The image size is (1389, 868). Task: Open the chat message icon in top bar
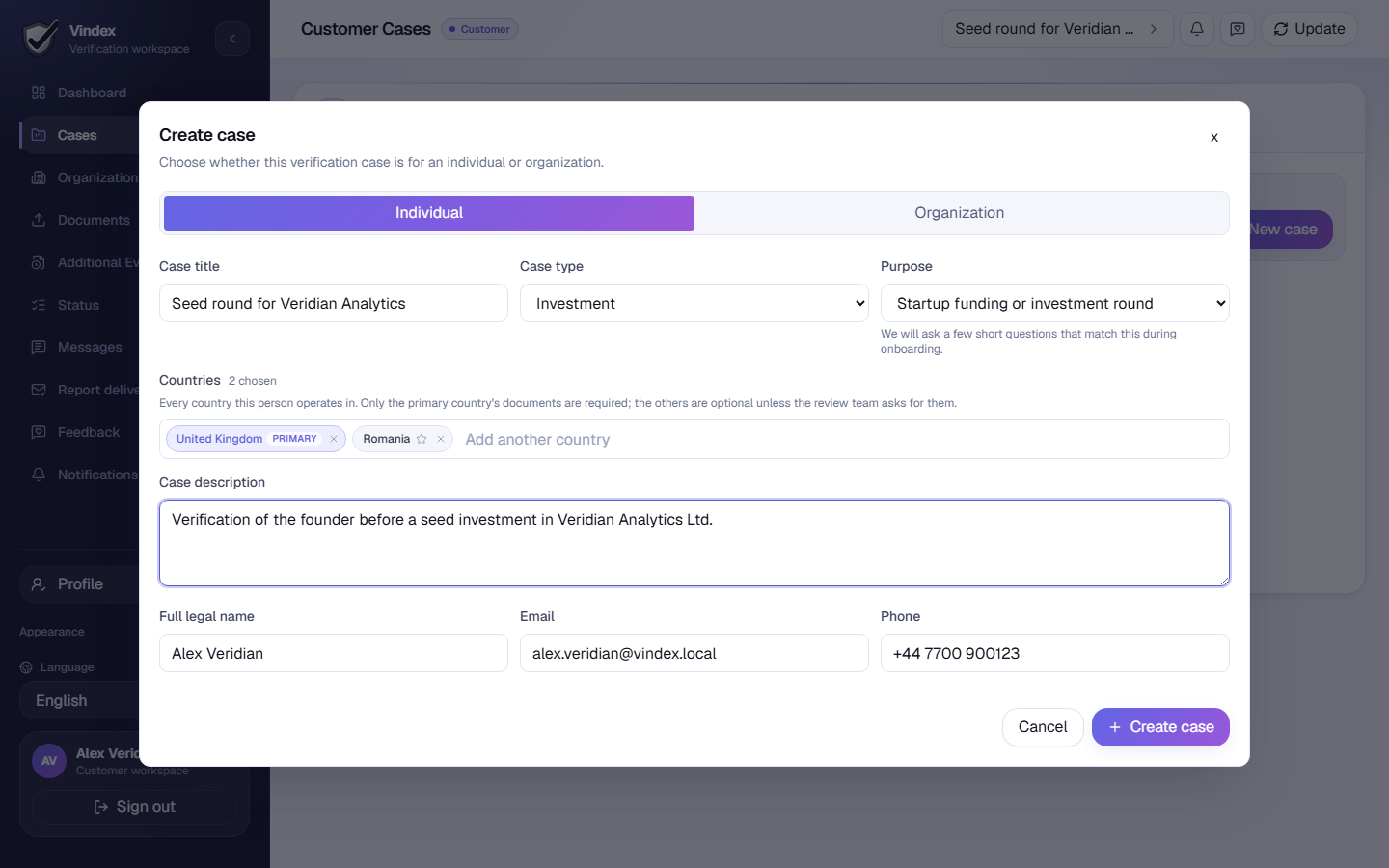[1238, 29]
